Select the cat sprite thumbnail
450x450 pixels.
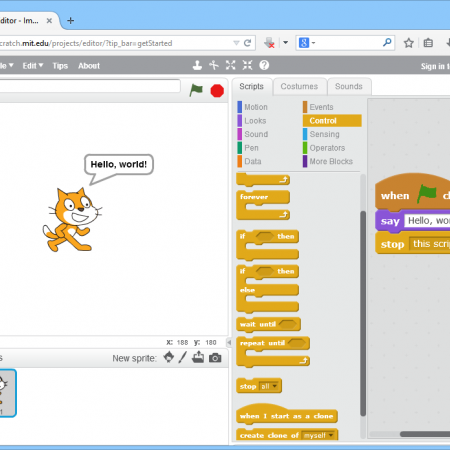[7, 393]
